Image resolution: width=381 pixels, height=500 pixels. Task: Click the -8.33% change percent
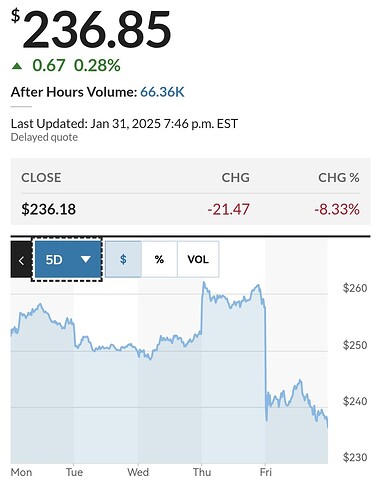pyautogui.click(x=337, y=210)
